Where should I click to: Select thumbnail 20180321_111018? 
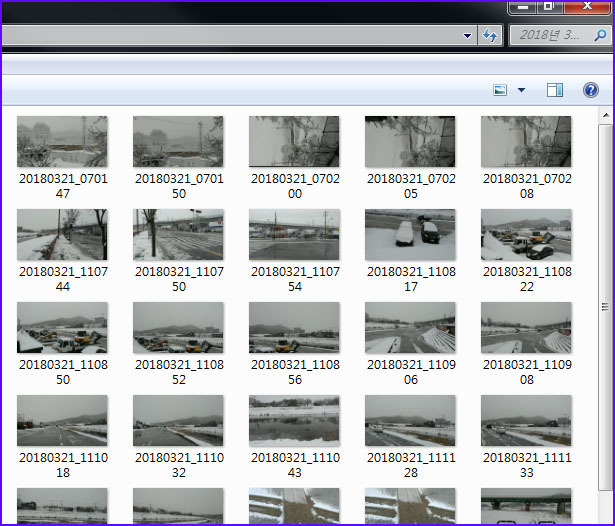point(62,420)
